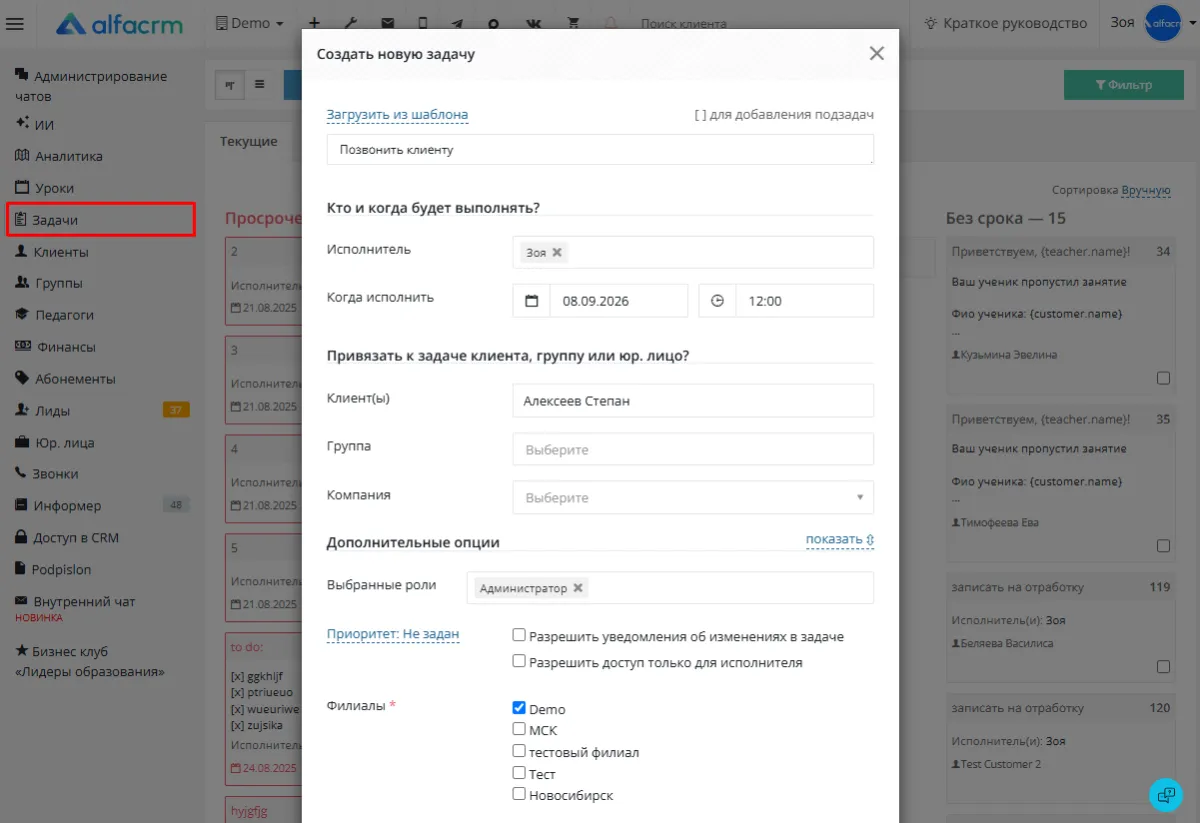The image size is (1200, 823).
Task: Select the Новосибирск branch checkbox
Action: point(519,794)
